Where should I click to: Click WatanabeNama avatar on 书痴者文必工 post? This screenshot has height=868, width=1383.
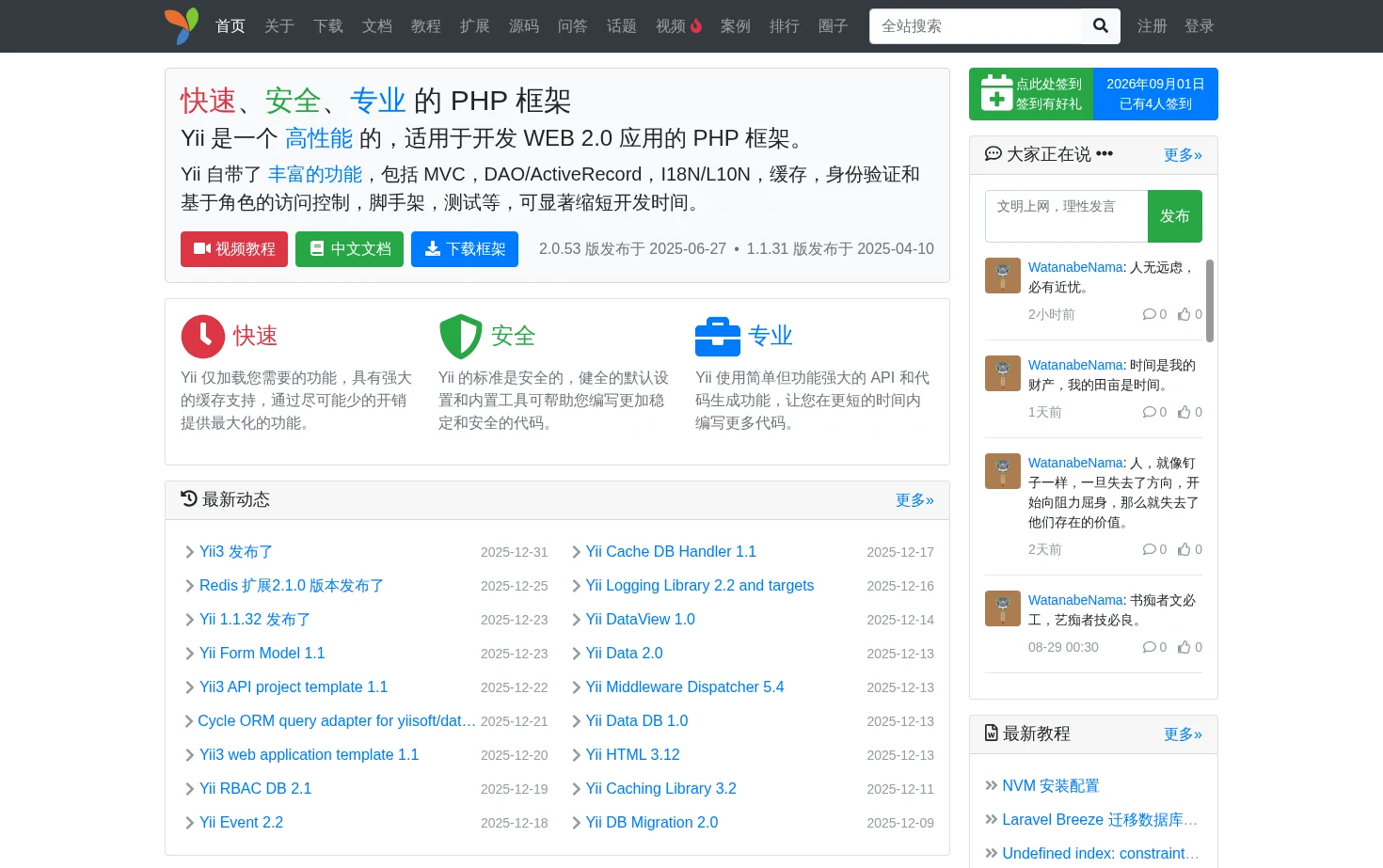pos(1003,608)
